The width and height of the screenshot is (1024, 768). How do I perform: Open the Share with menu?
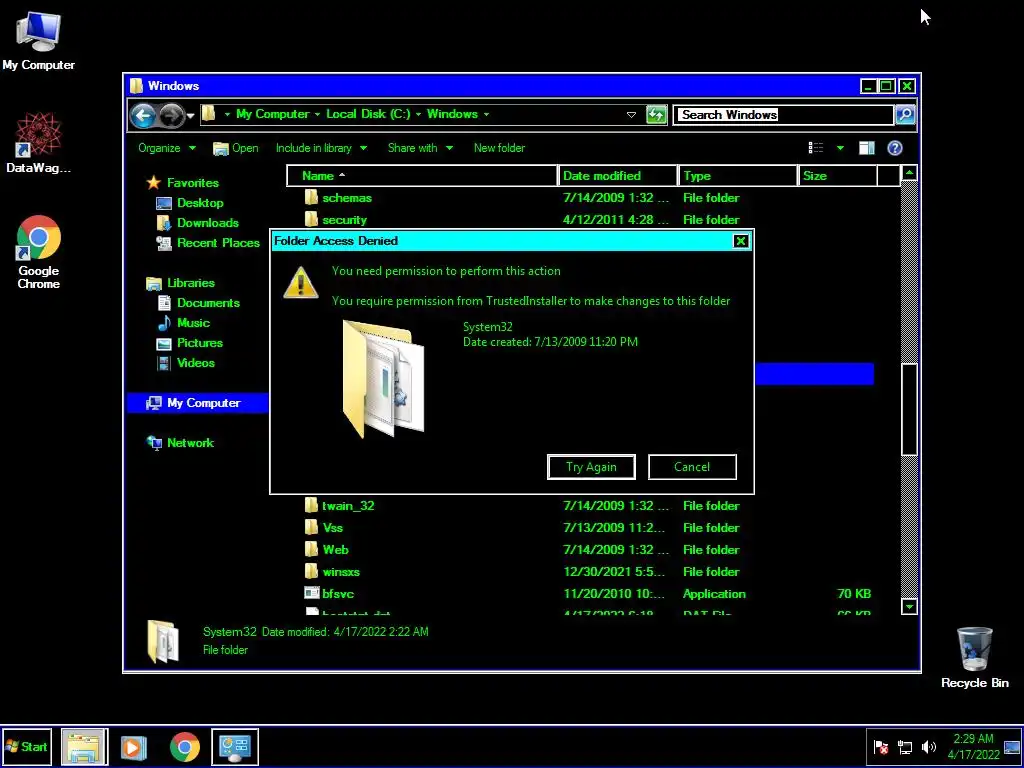[420, 148]
